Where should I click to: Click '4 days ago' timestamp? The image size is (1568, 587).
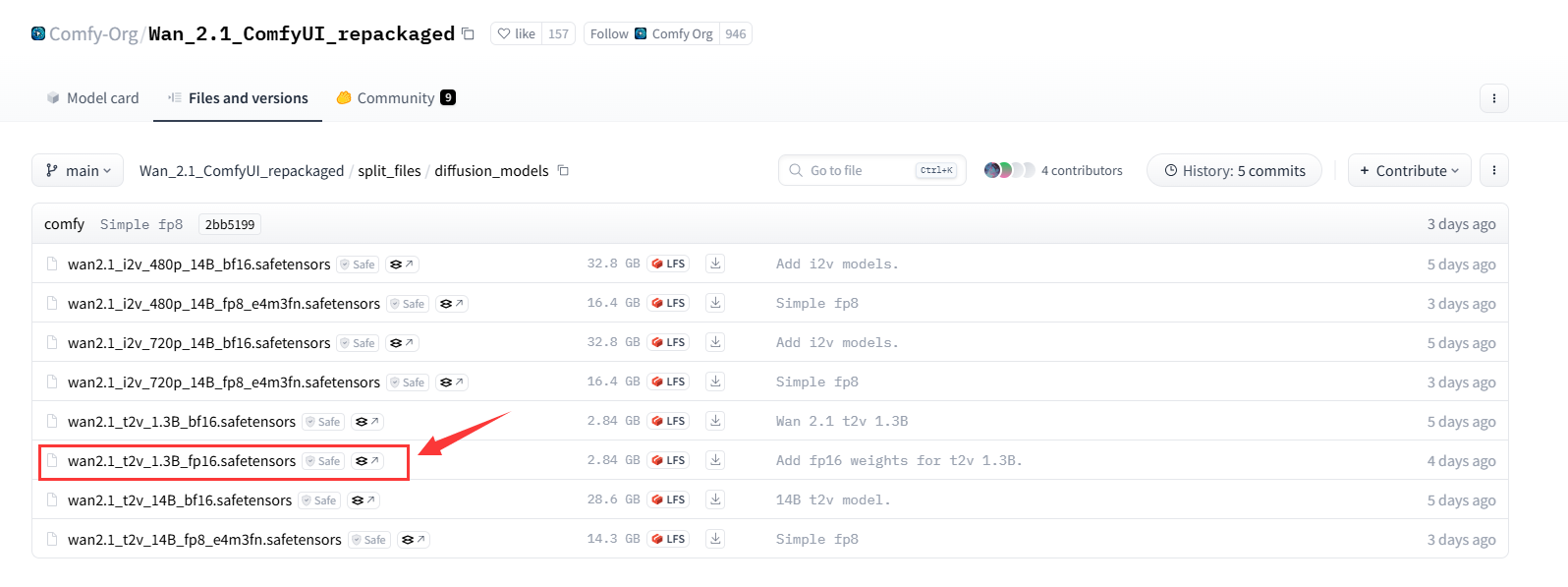pos(1461,460)
